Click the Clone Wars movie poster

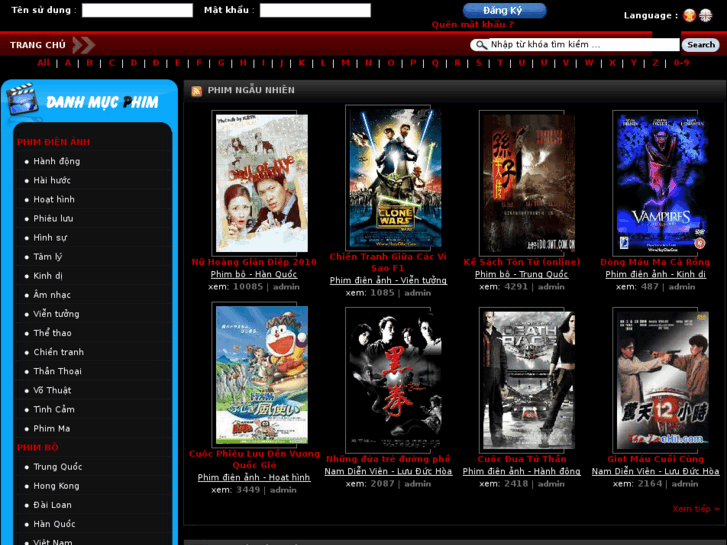tap(395, 178)
